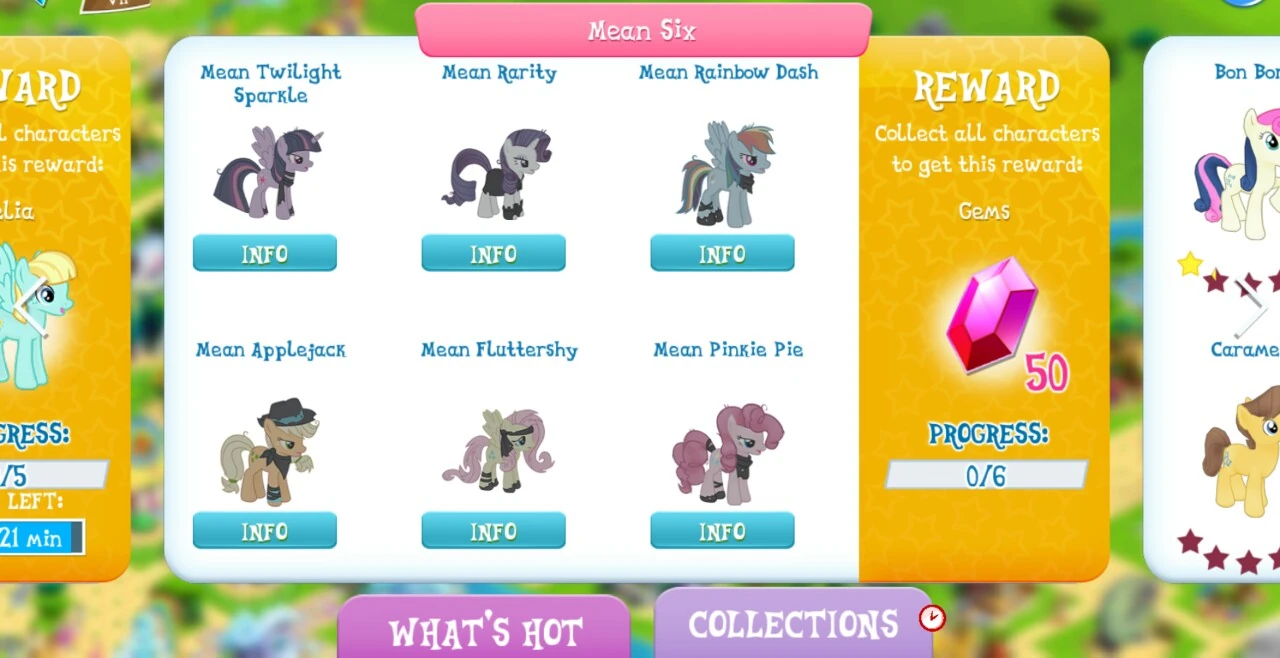Open INFO for Mean Twilight Sparkle
Viewport: 1280px width, 658px height.
pos(265,253)
